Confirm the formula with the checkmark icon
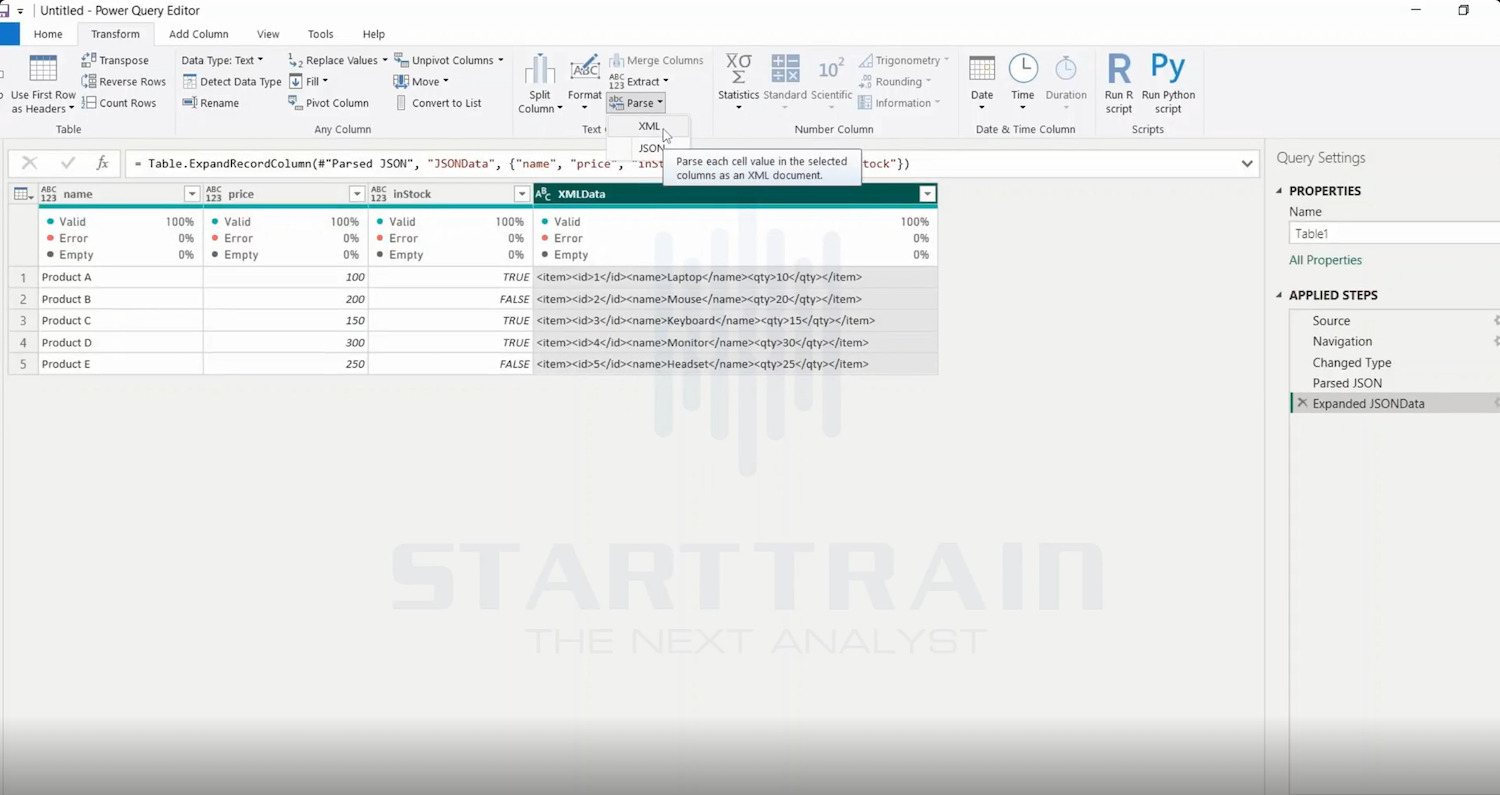The width and height of the screenshot is (1500, 795). click(x=68, y=163)
